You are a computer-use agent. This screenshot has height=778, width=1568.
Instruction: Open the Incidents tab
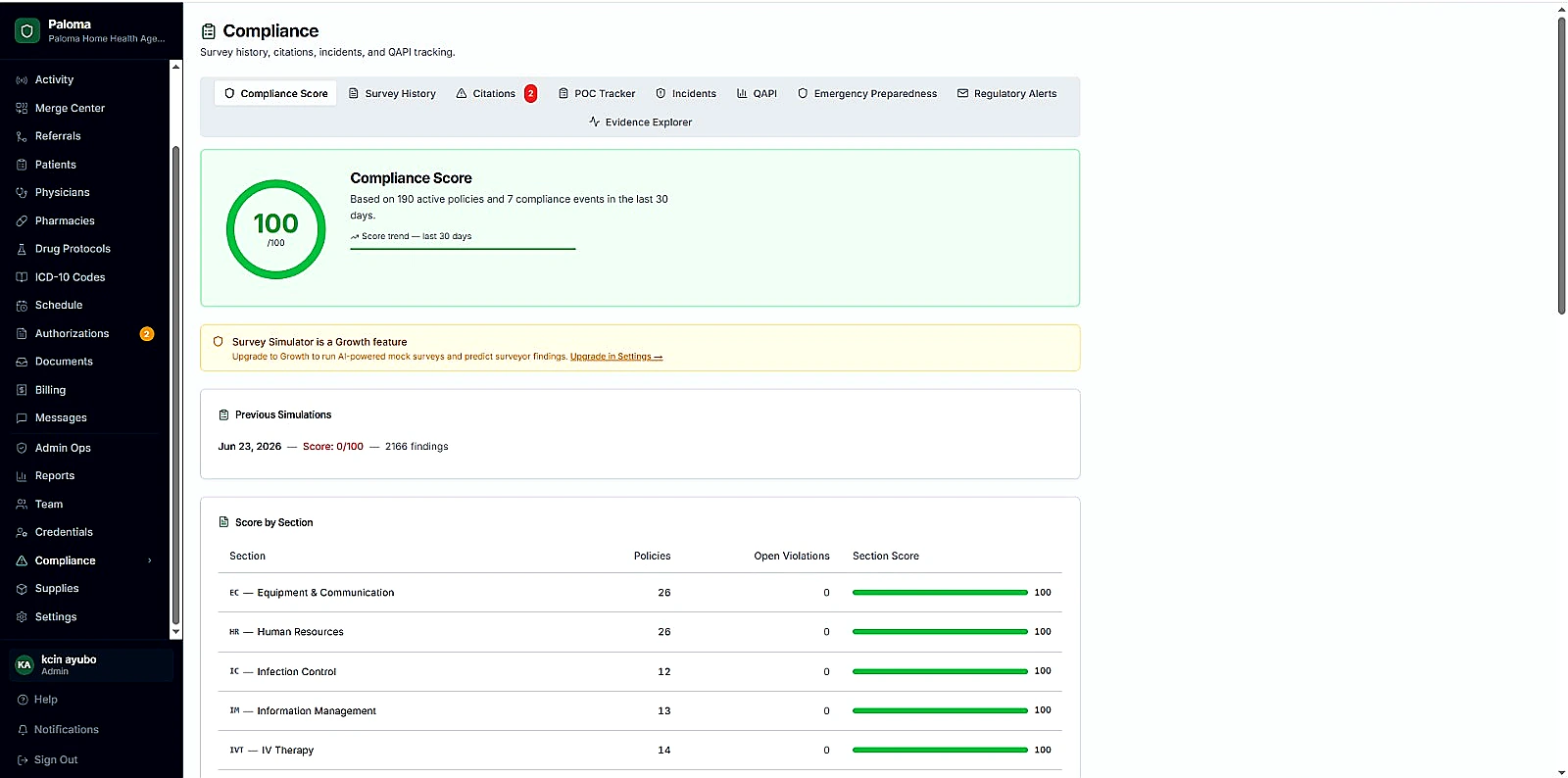pos(686,94)
